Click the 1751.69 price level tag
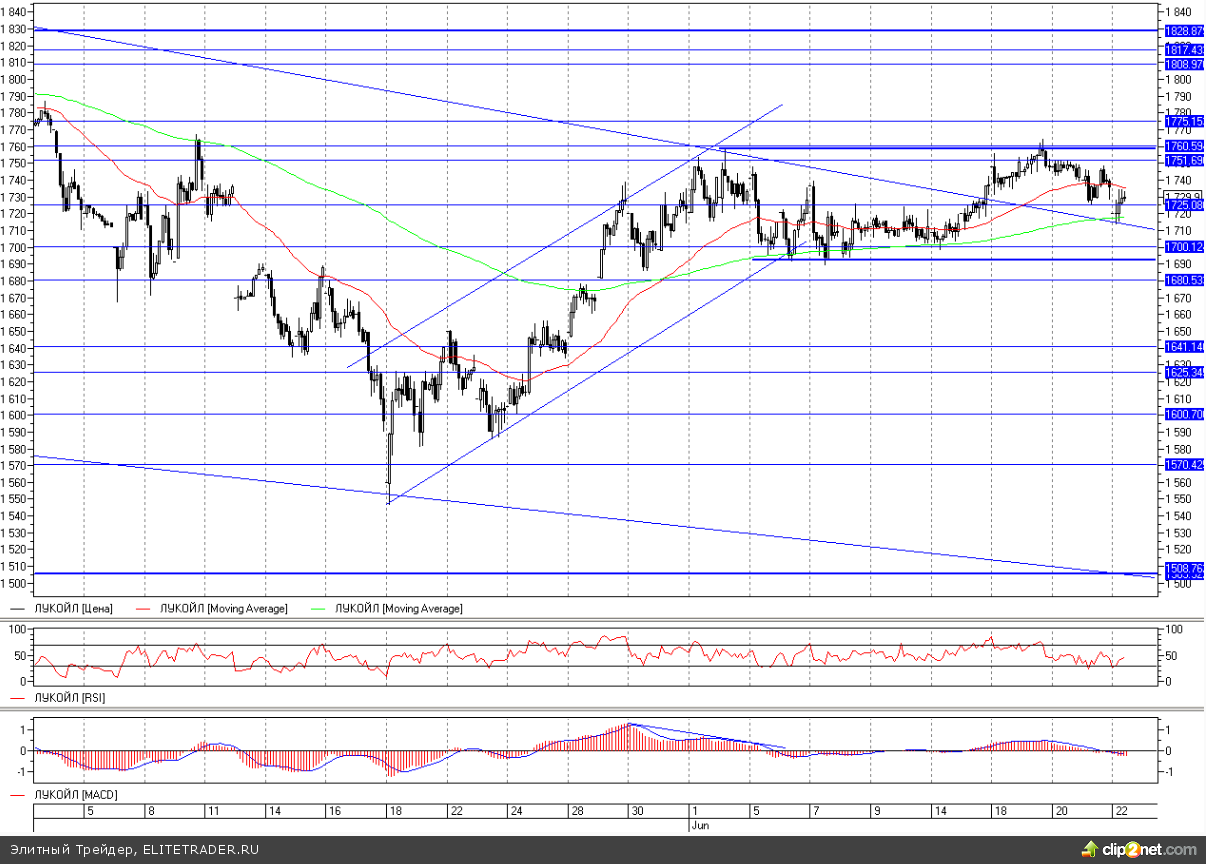The width and height of the screenshot is (1206, 864). coord(1183,160)
